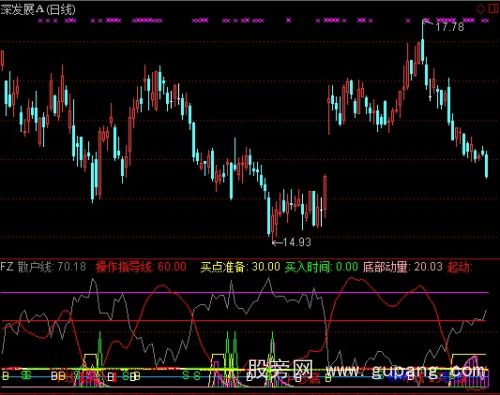Viewport: 500px width, 395px height.
Task: Click the 散户线: 70.18 indicator value
Action: tap(52, 267)
